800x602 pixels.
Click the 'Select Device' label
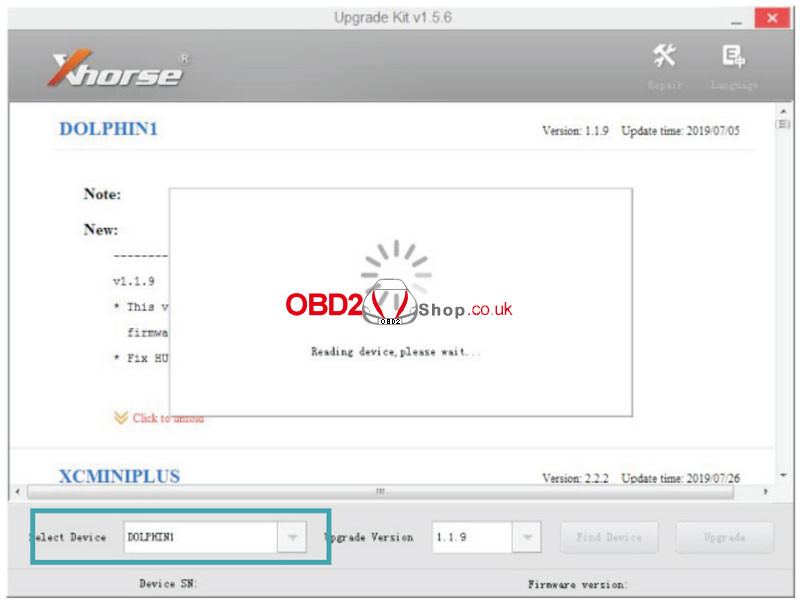tap(67, 537)
